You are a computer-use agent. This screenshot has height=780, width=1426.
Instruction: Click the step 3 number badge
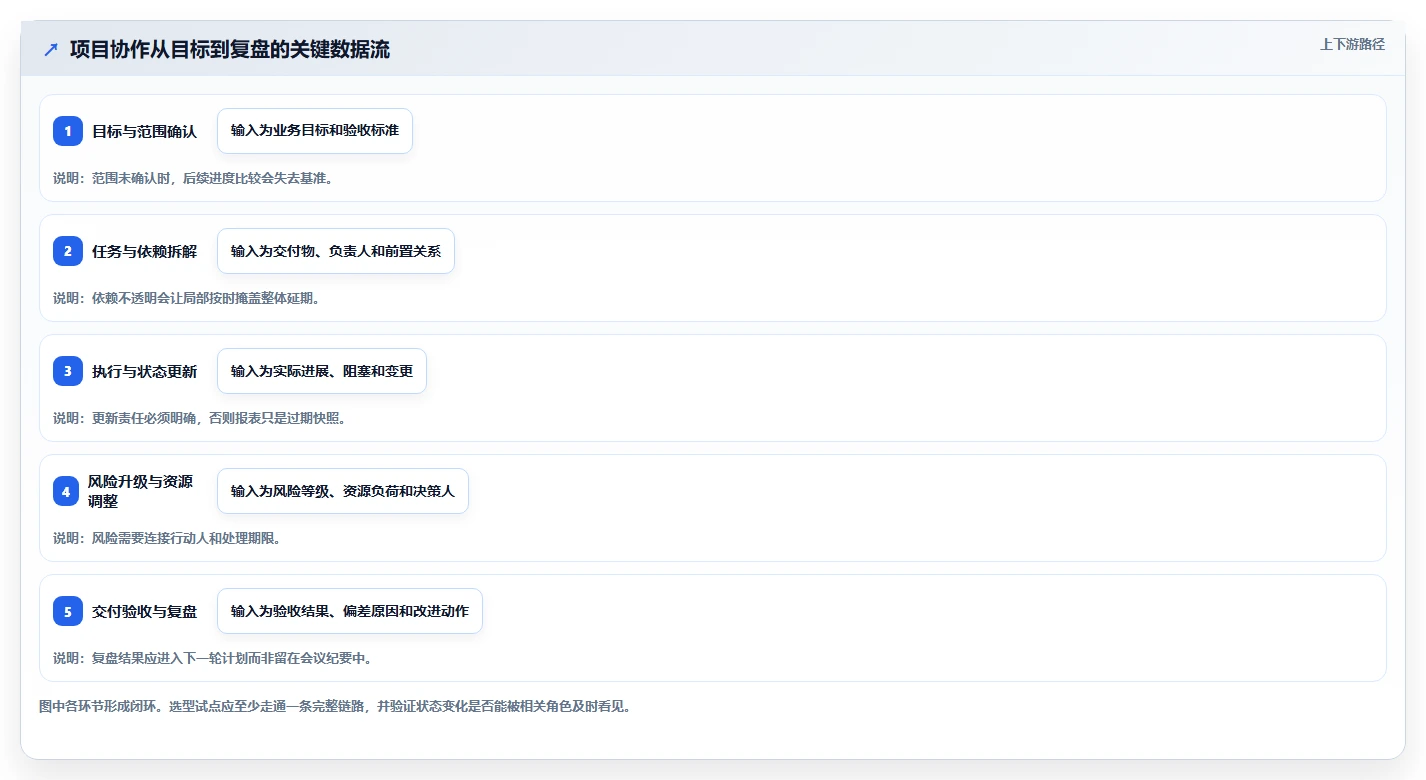68,371
